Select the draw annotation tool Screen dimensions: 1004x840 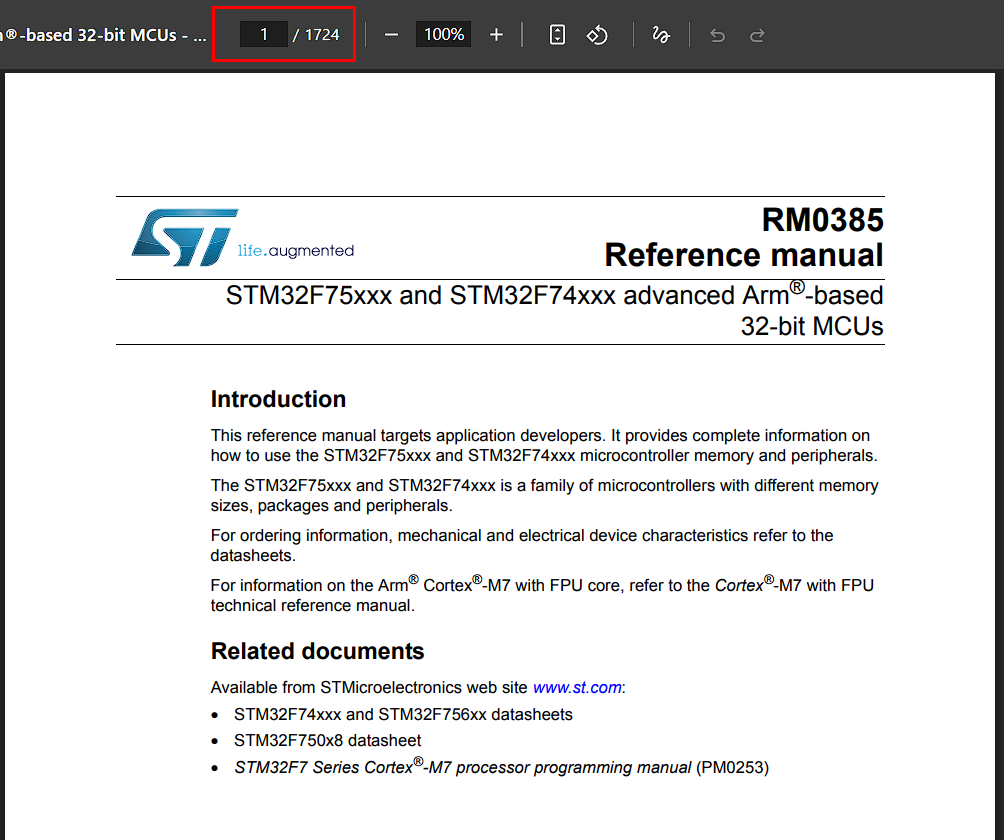click(x=661, y=35)
